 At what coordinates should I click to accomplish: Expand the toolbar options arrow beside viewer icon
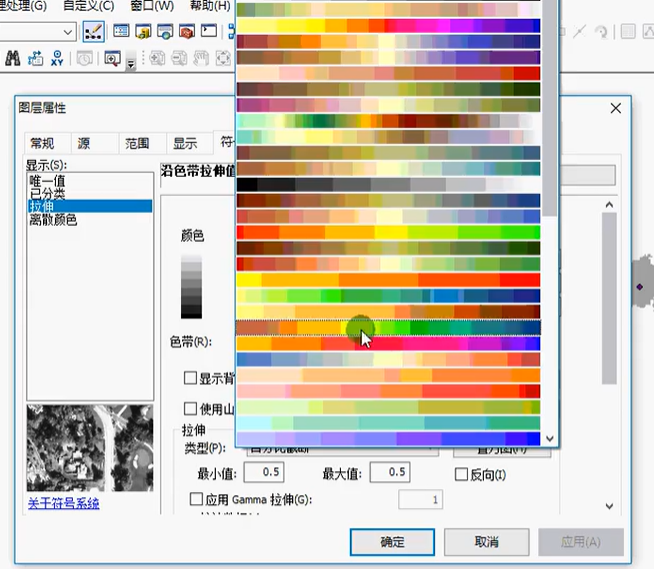(x=131, y=64)
